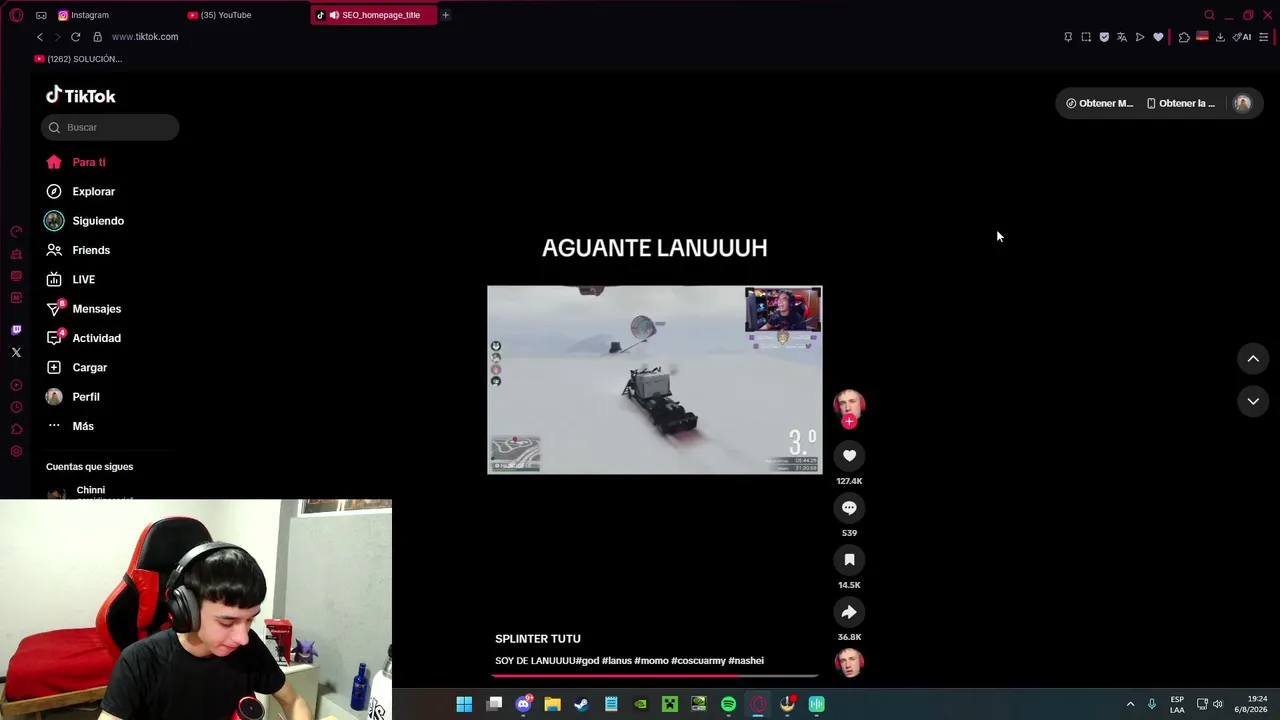Open Spotify from the taskbar
1280x720 pixels.
[x=728, y=704]
